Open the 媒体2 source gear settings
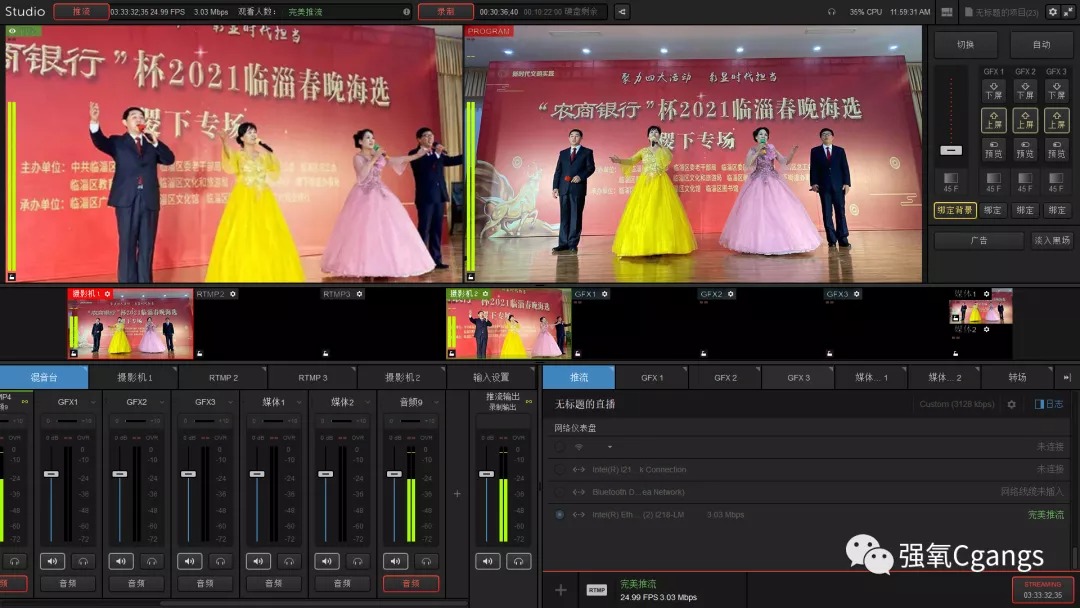Screen dimensions: 1080x608 pos(986,330)
